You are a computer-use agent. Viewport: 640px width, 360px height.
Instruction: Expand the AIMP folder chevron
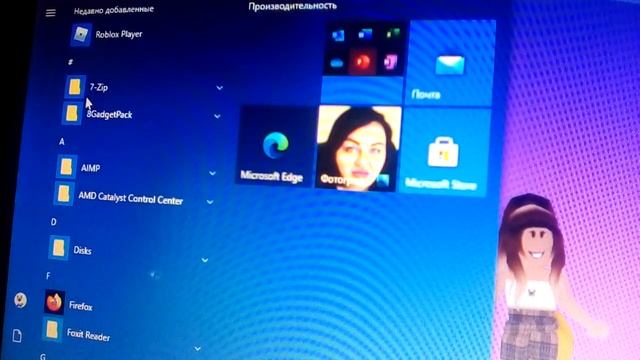click(212, 173)
